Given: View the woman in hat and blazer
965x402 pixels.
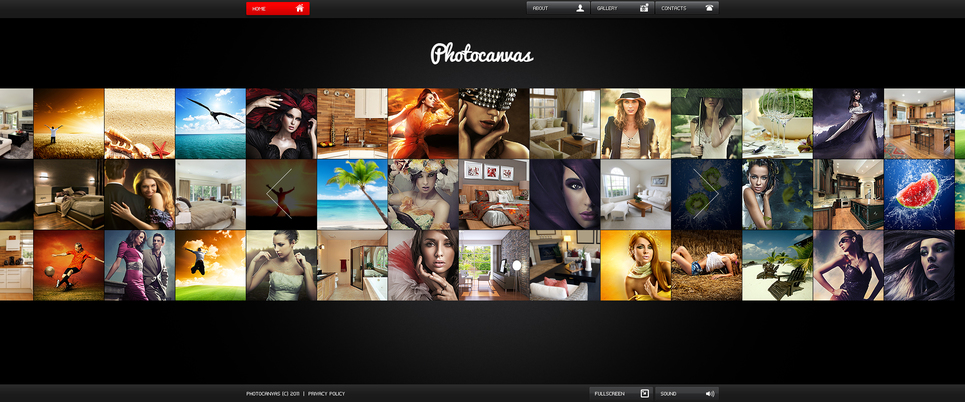Looking at the screenshot, I should (x=636, y=124).
